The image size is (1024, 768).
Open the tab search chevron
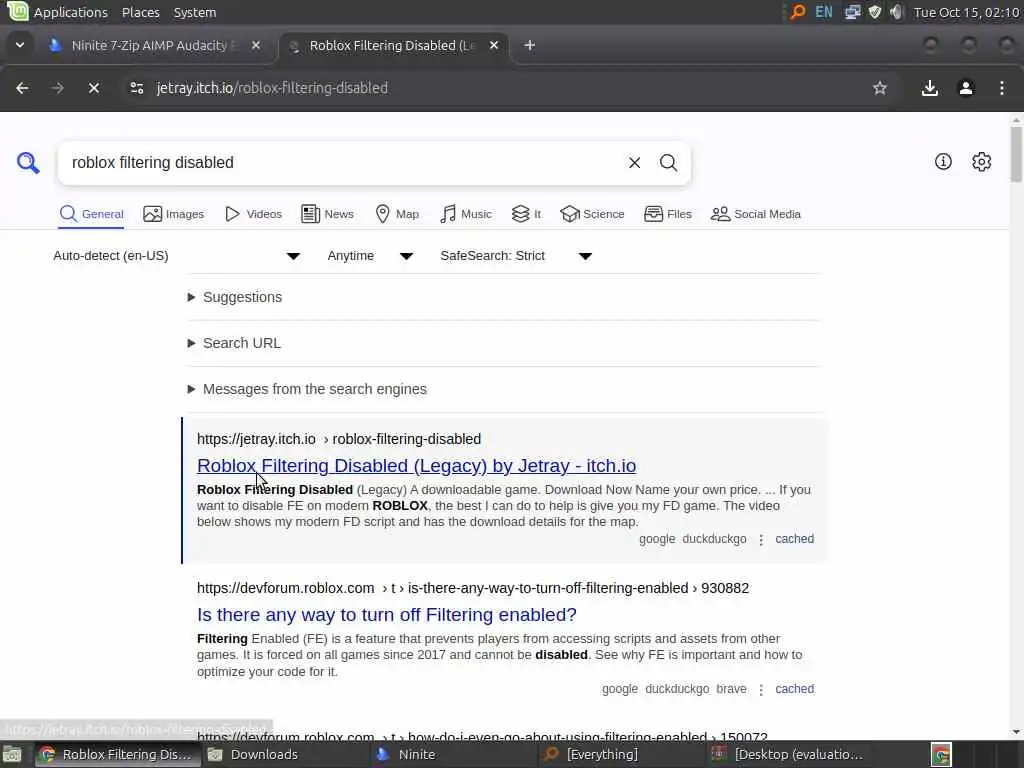pos(20,45)
